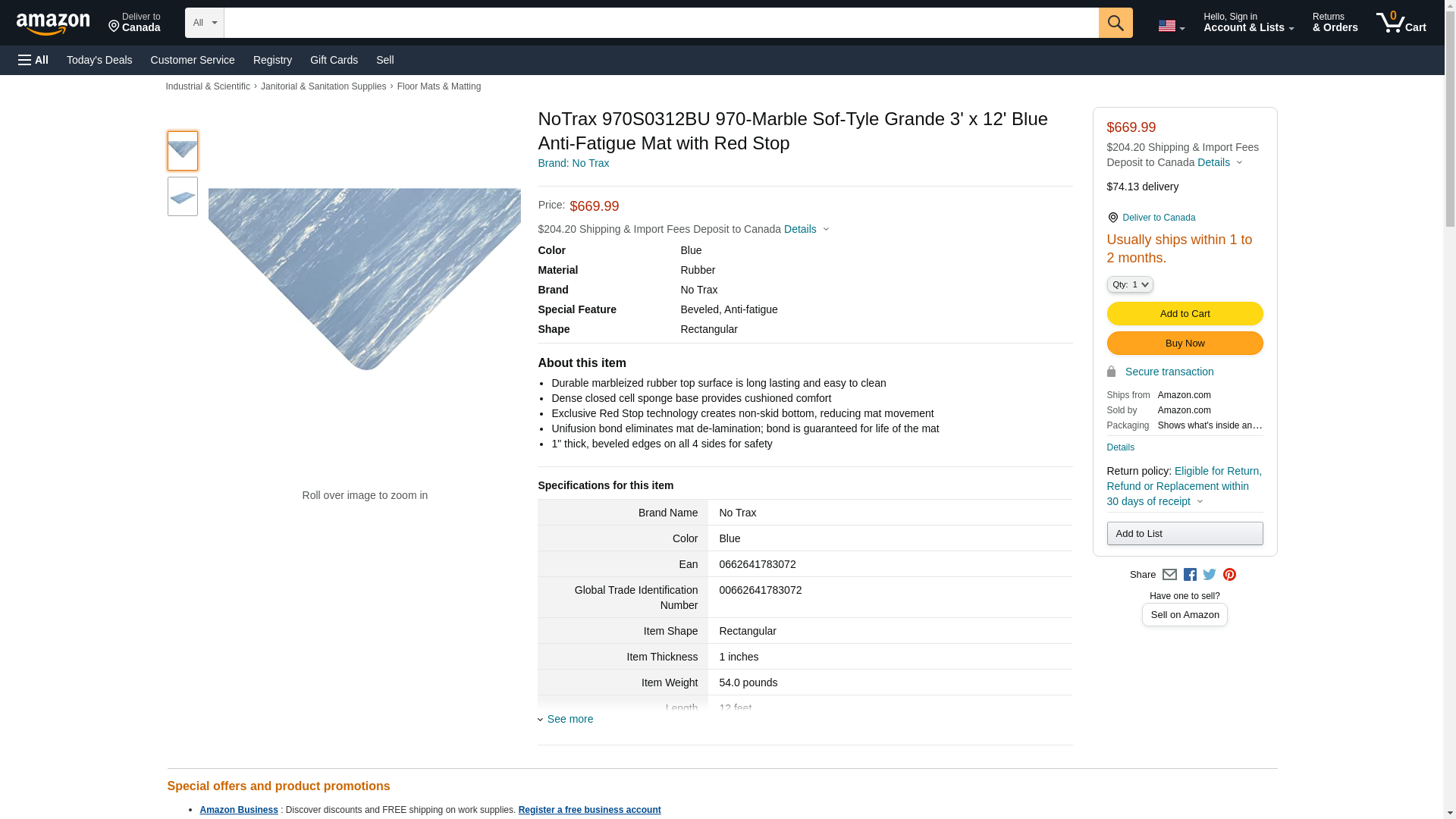Click the Buy Now button
The width and height of the screenshot is (1456, 819).
click(1185, 343)
